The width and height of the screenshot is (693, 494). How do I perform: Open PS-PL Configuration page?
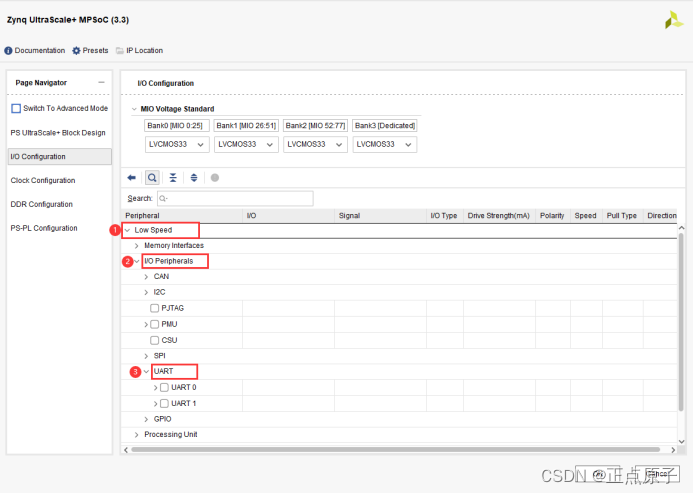coord(44,228)
